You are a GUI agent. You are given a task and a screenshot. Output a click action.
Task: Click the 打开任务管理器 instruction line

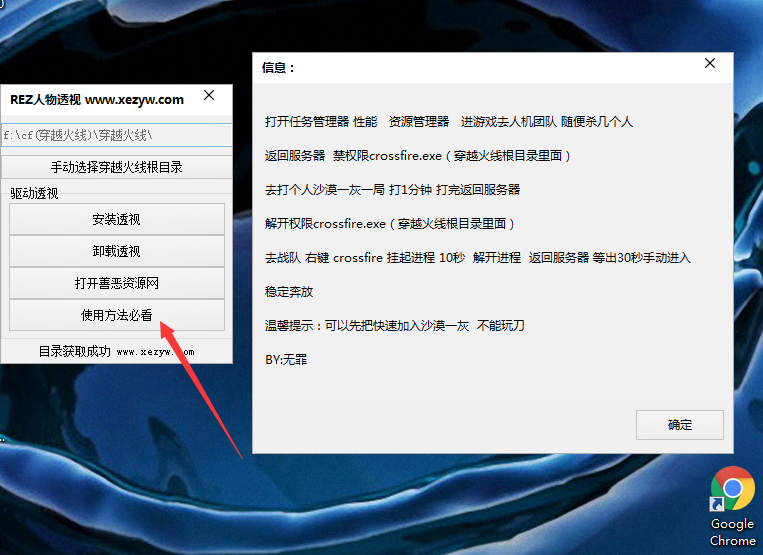click(x=448, y=122)
